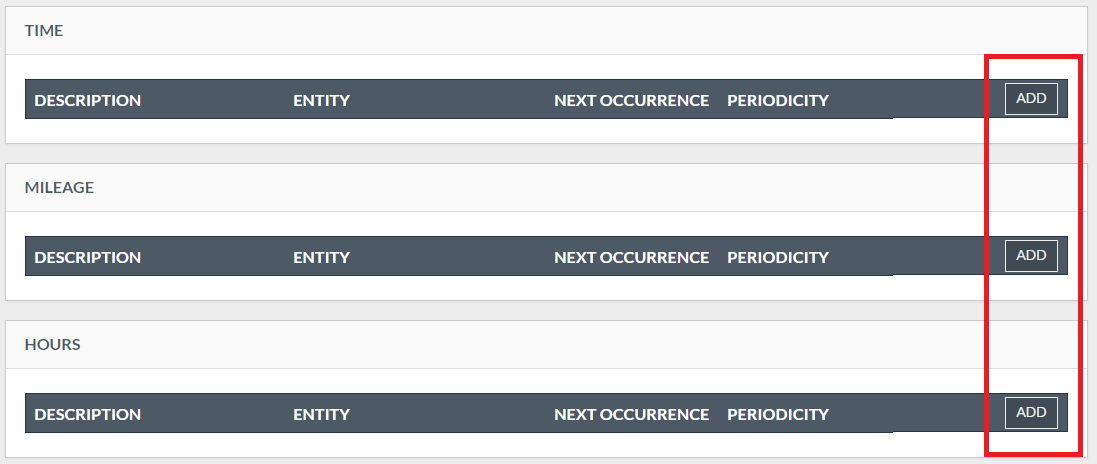Click the MILEAGE panel heading
This screenshot has height=464, width=1097.
(59, 188)
